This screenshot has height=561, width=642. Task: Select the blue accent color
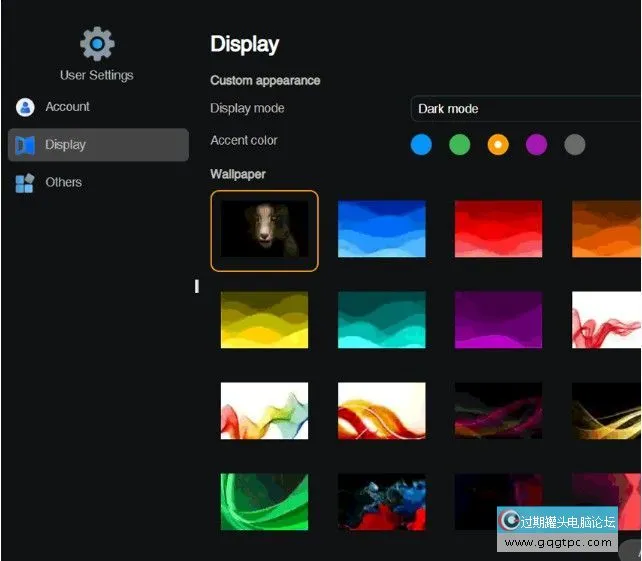(x=421, y=145)
